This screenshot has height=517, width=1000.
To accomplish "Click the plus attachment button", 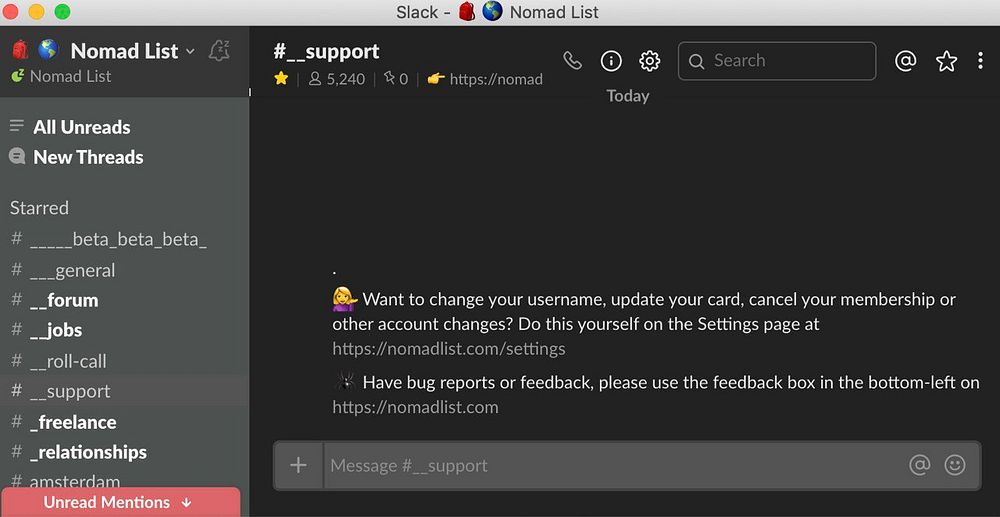I will point(298,465).
